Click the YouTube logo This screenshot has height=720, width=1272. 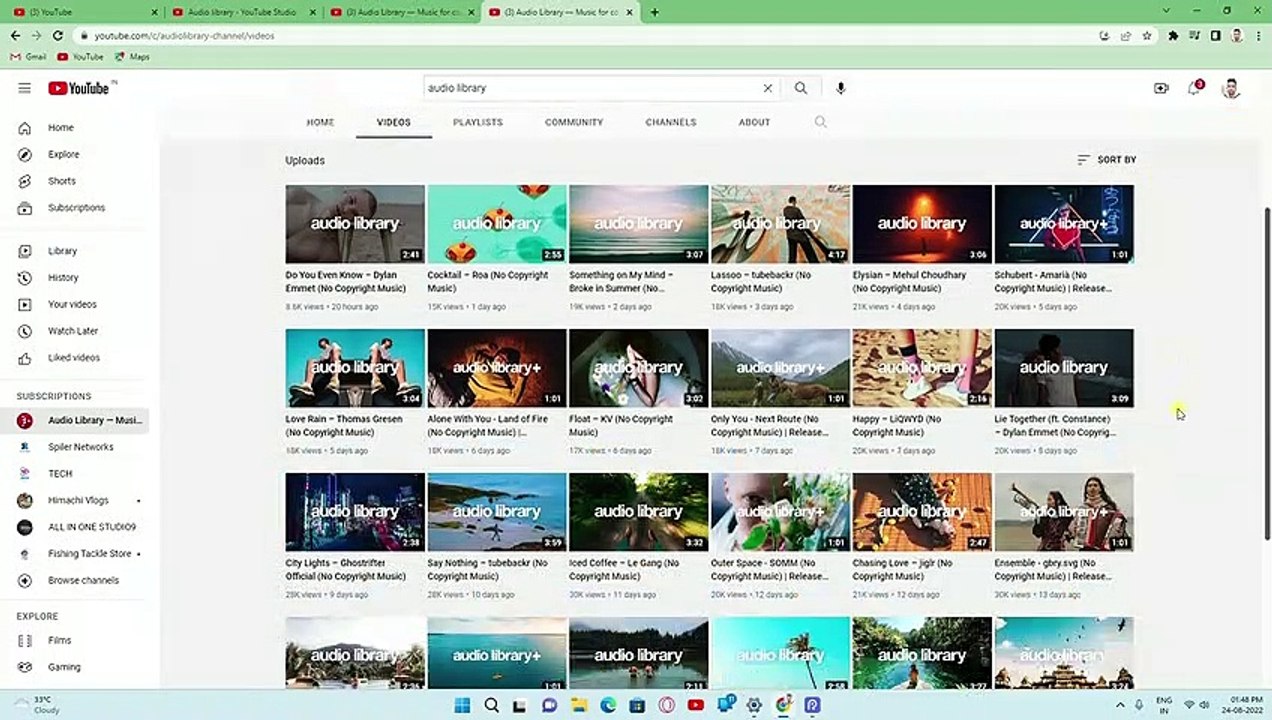pos(80,88)
